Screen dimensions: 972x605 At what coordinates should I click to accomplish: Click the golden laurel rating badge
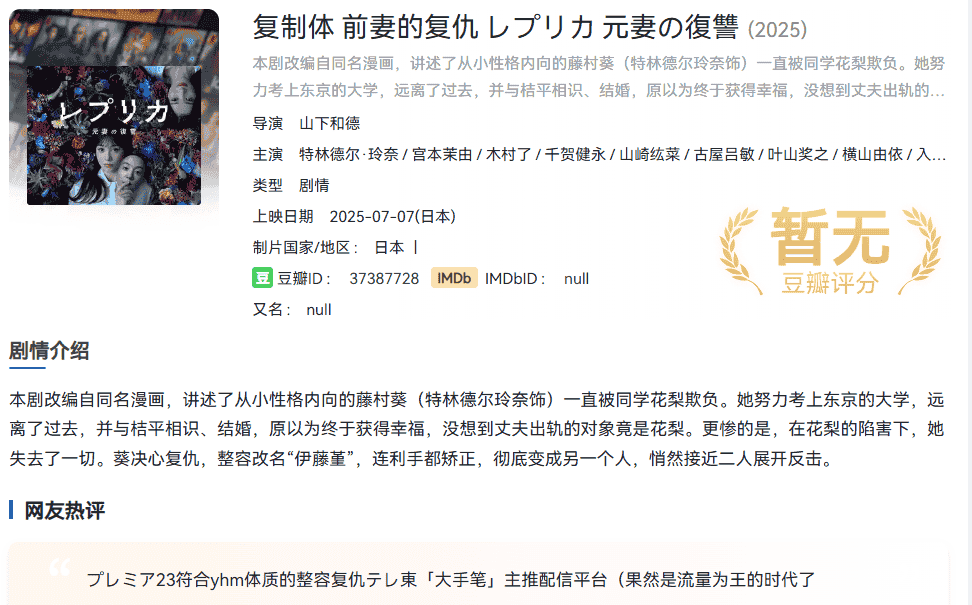coord(829,251)
